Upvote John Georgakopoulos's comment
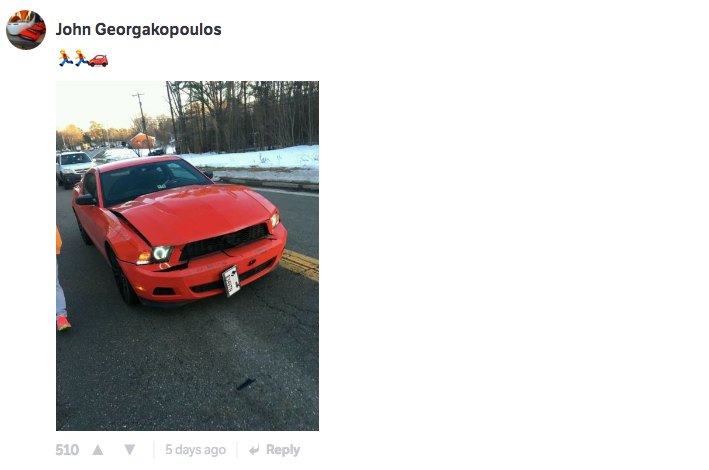 click(98, 450)
